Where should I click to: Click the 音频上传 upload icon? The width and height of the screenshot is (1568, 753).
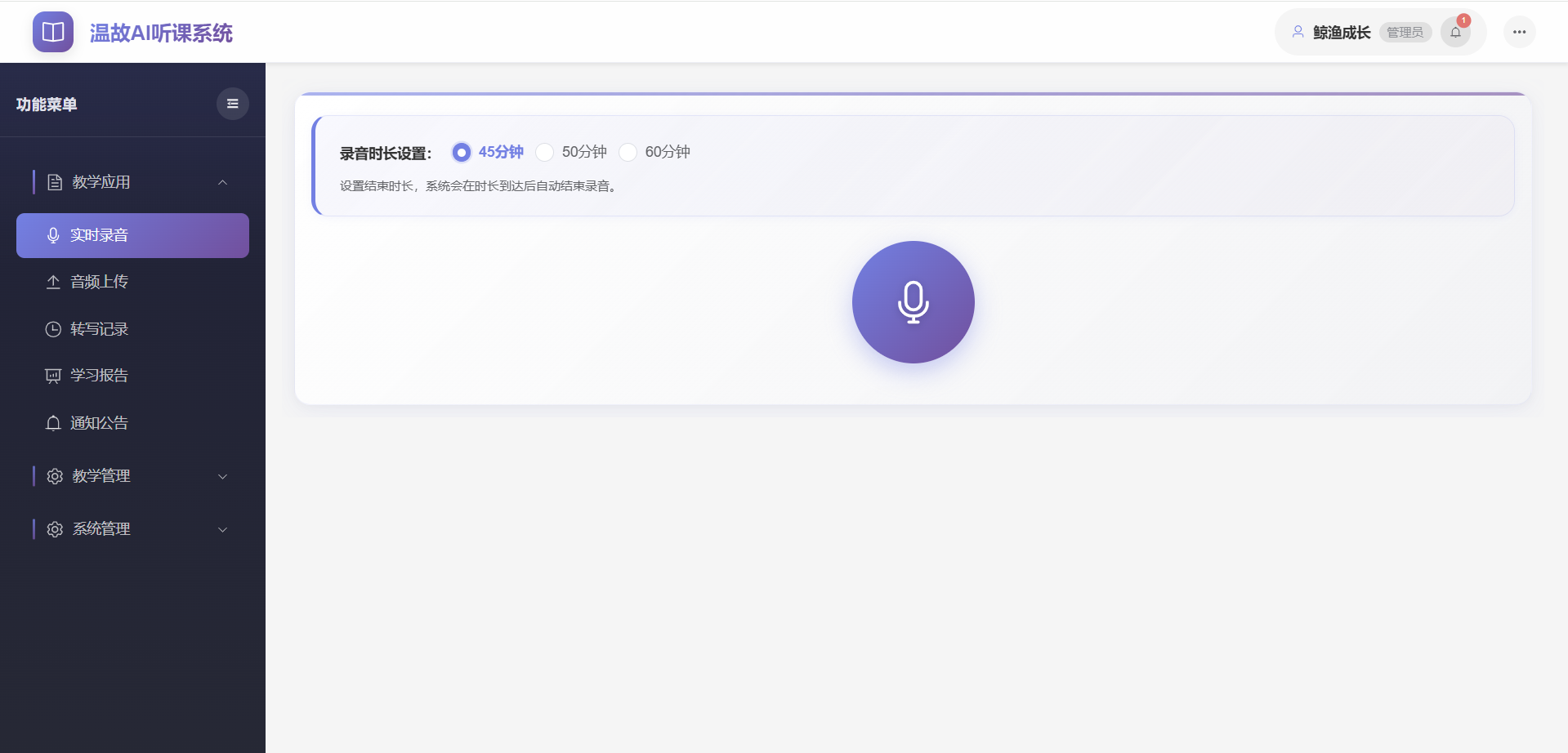pos(53,281)
